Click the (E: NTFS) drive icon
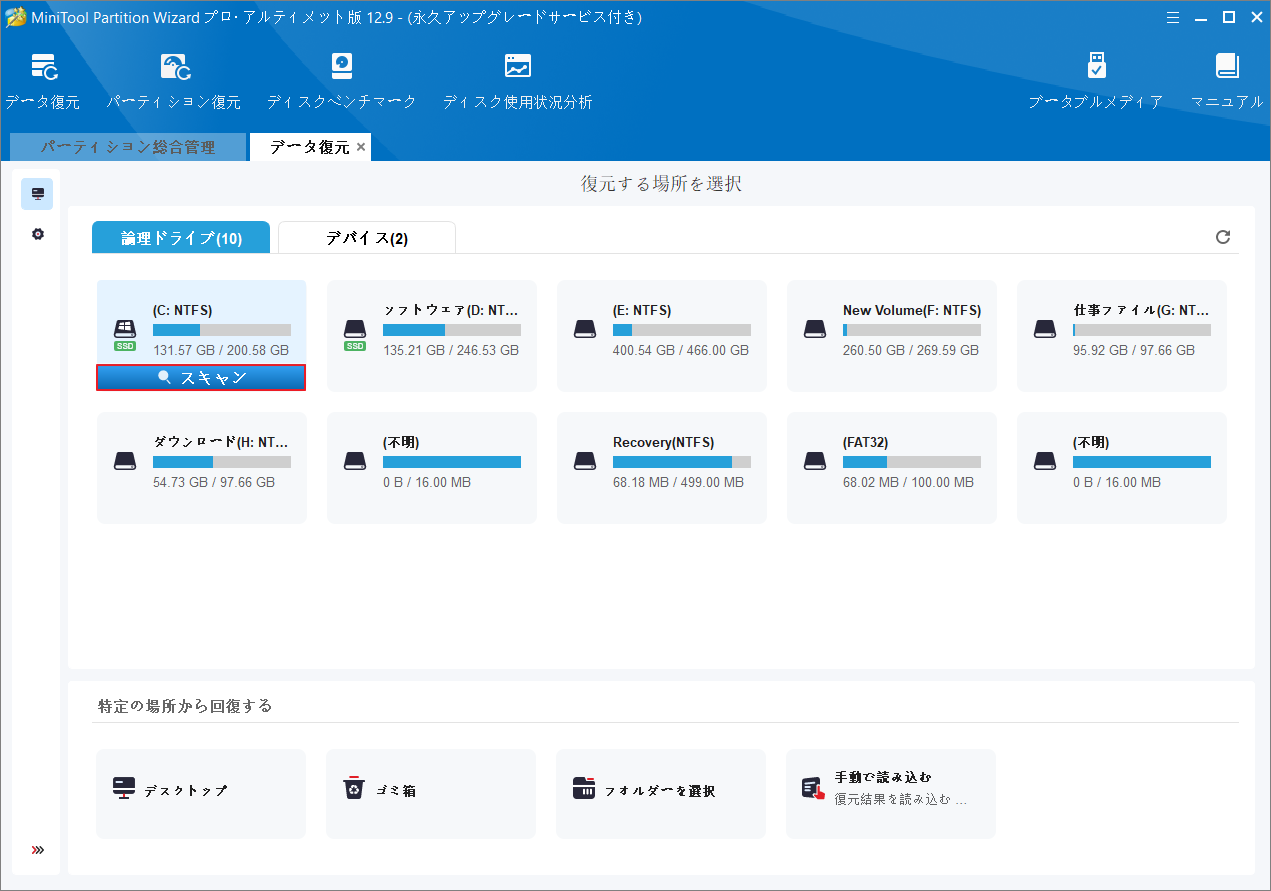Viewport: 1271px width, 891px height. [x=584, y=329]
